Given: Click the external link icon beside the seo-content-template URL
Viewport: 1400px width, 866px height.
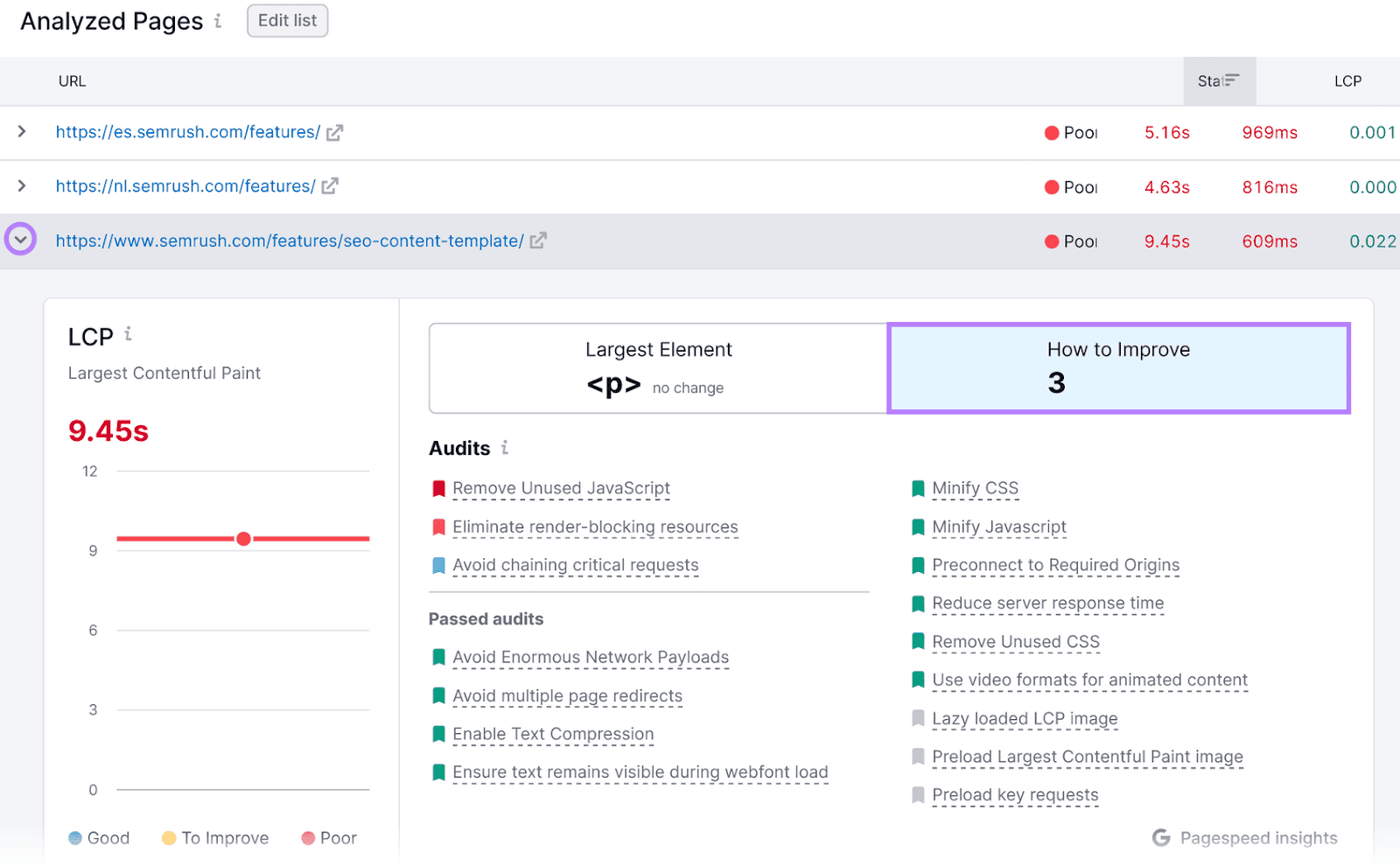Looking at the screenshot, I should click(539, 241).
